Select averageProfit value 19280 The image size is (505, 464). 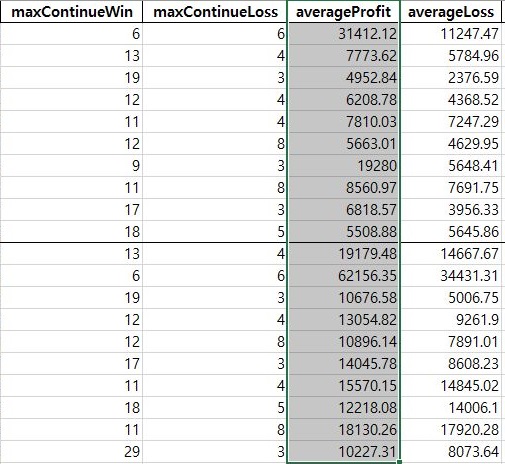point(343,166)
